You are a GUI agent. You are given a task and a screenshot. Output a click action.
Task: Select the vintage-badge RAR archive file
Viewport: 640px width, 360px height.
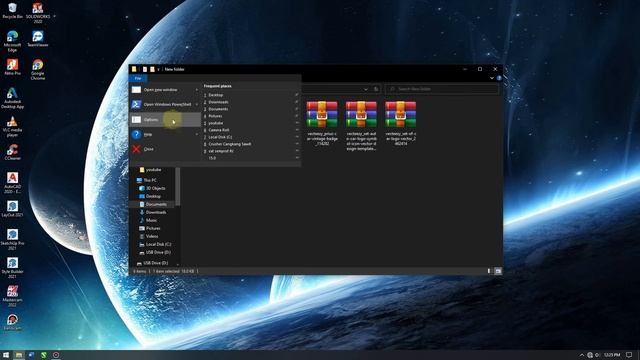coord(322,123)
